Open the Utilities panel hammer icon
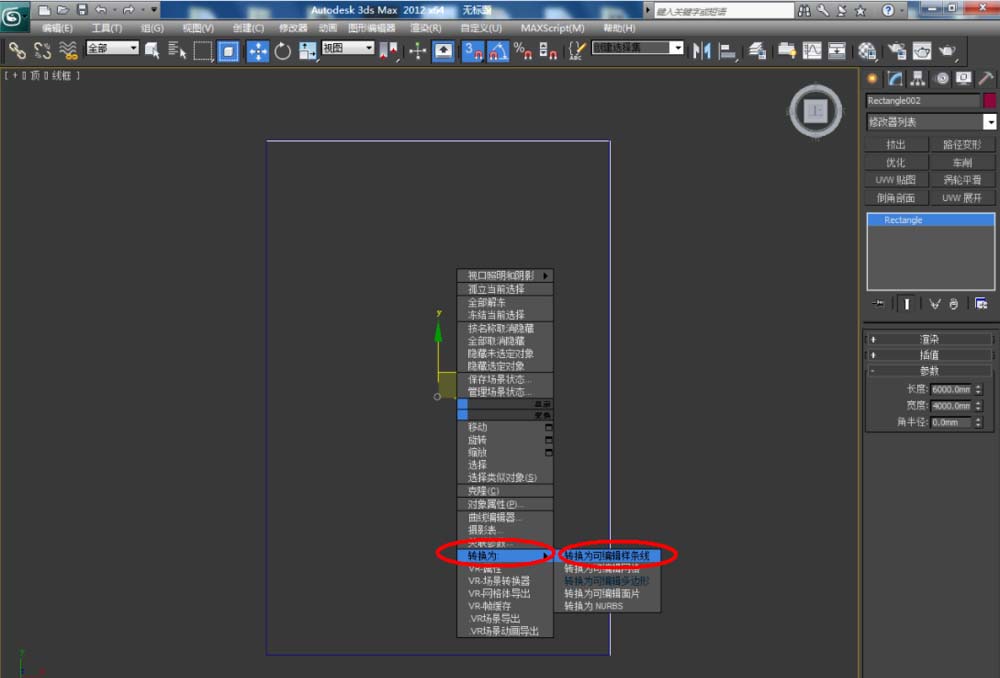Viewport: 1000px width, 678px height. pos(986,78)
